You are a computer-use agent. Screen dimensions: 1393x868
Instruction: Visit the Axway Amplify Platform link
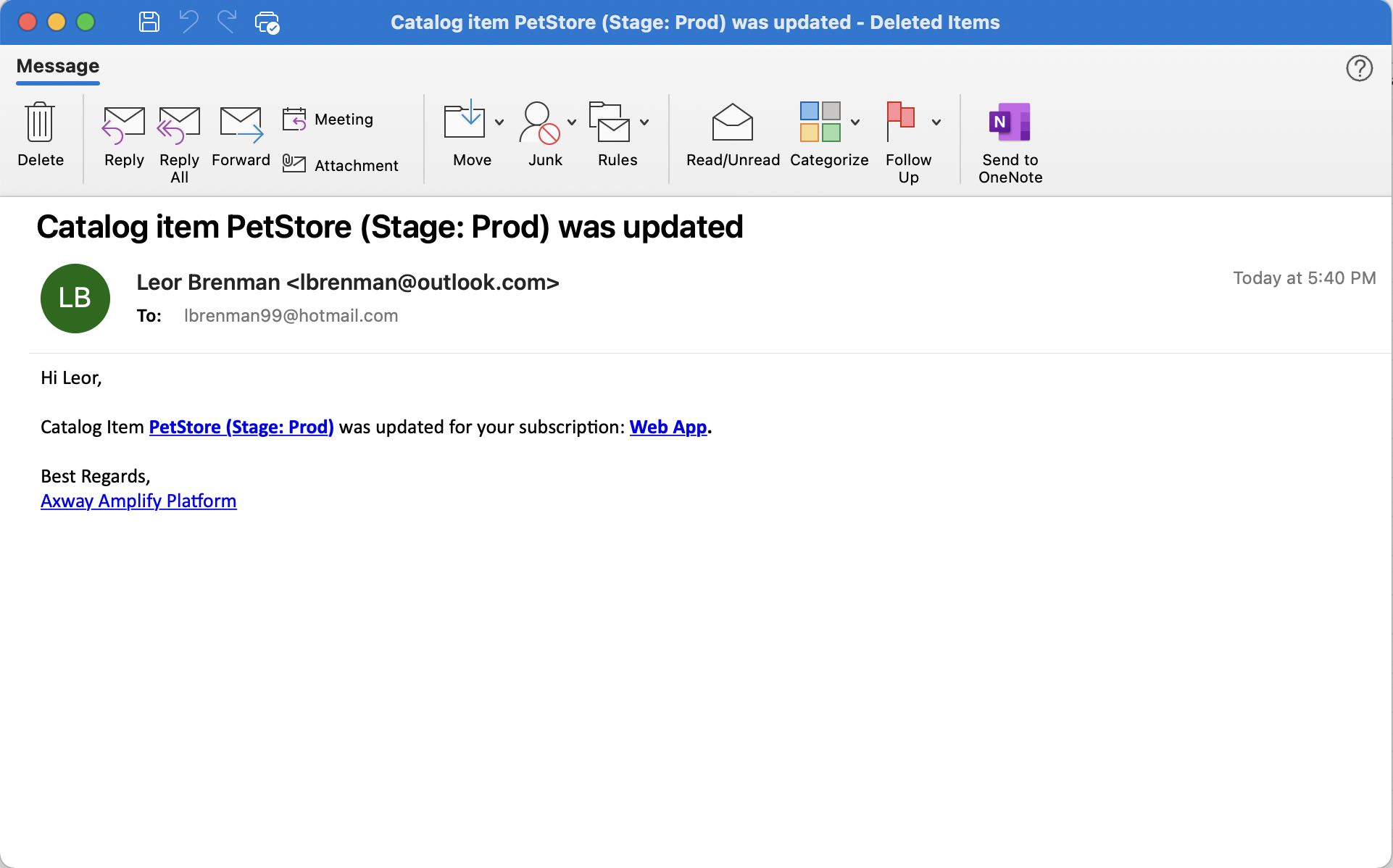[x=138, y=501]
